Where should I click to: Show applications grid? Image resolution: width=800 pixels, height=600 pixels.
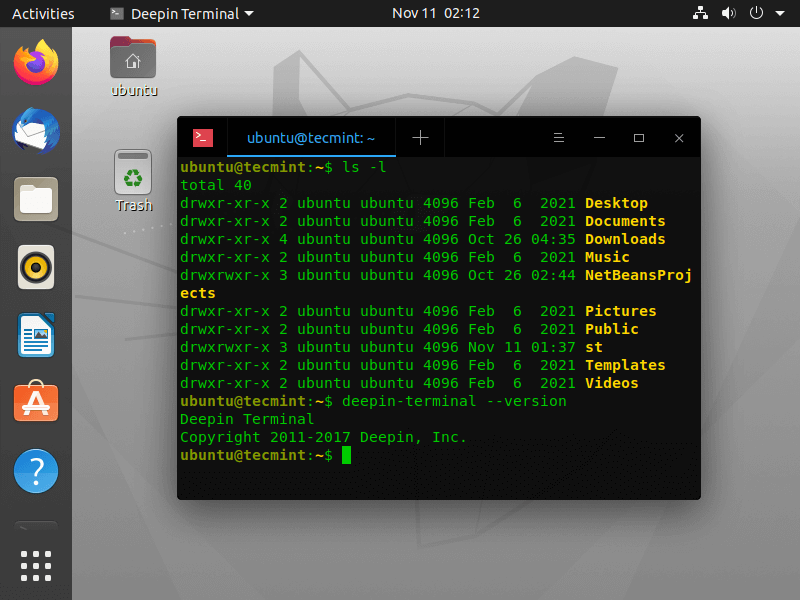(x=36, y=565)
